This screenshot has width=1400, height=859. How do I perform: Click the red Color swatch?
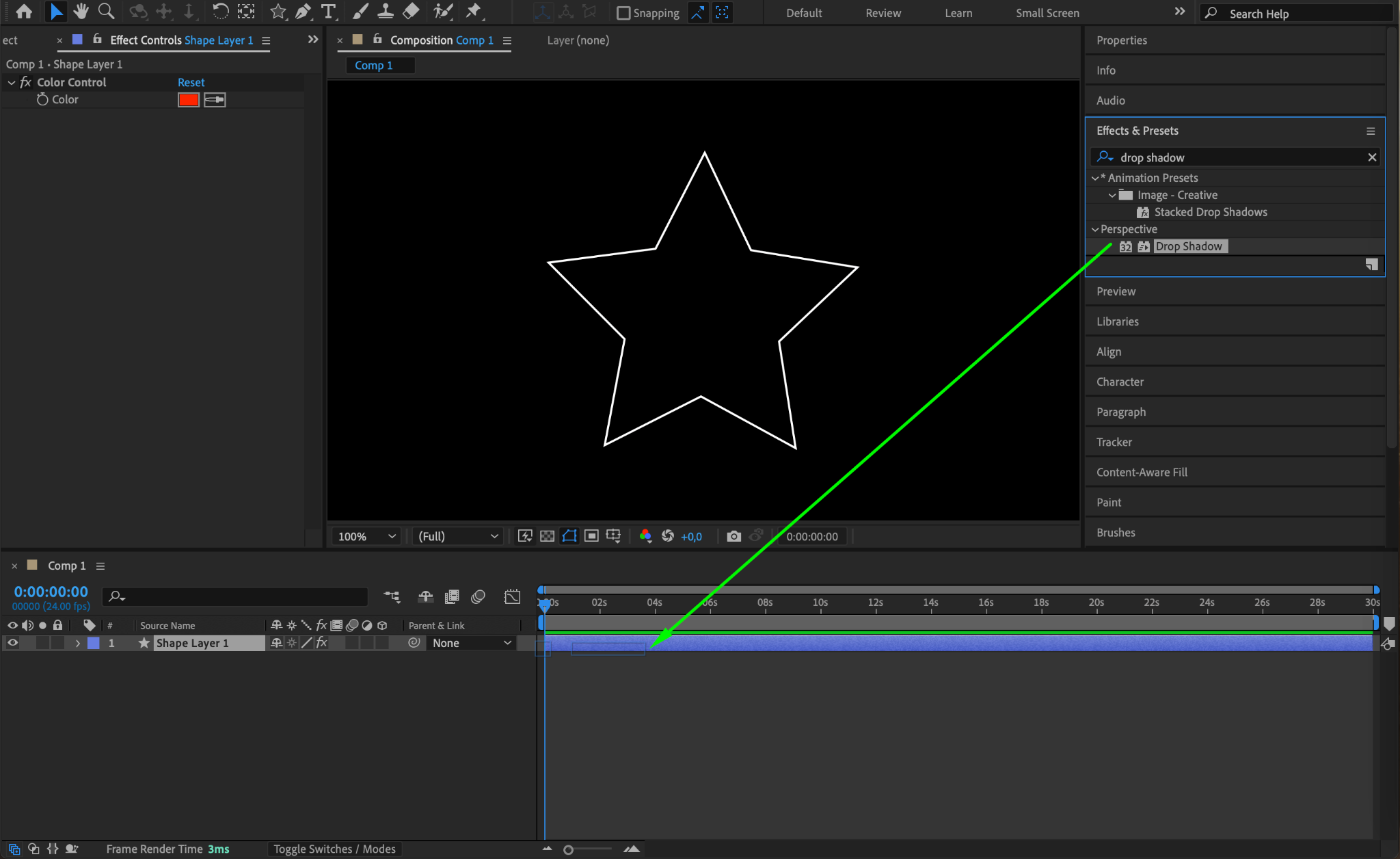click(x=188, y=100)
